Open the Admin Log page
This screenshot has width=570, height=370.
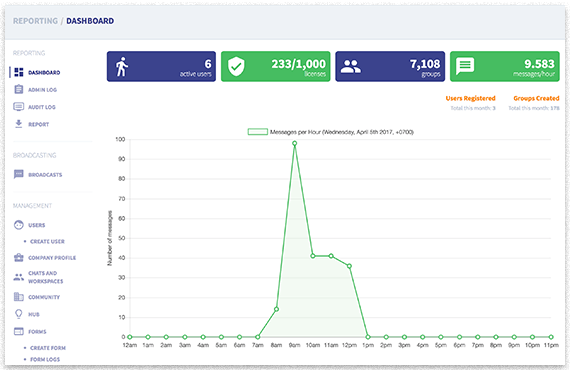click(43, 89)
